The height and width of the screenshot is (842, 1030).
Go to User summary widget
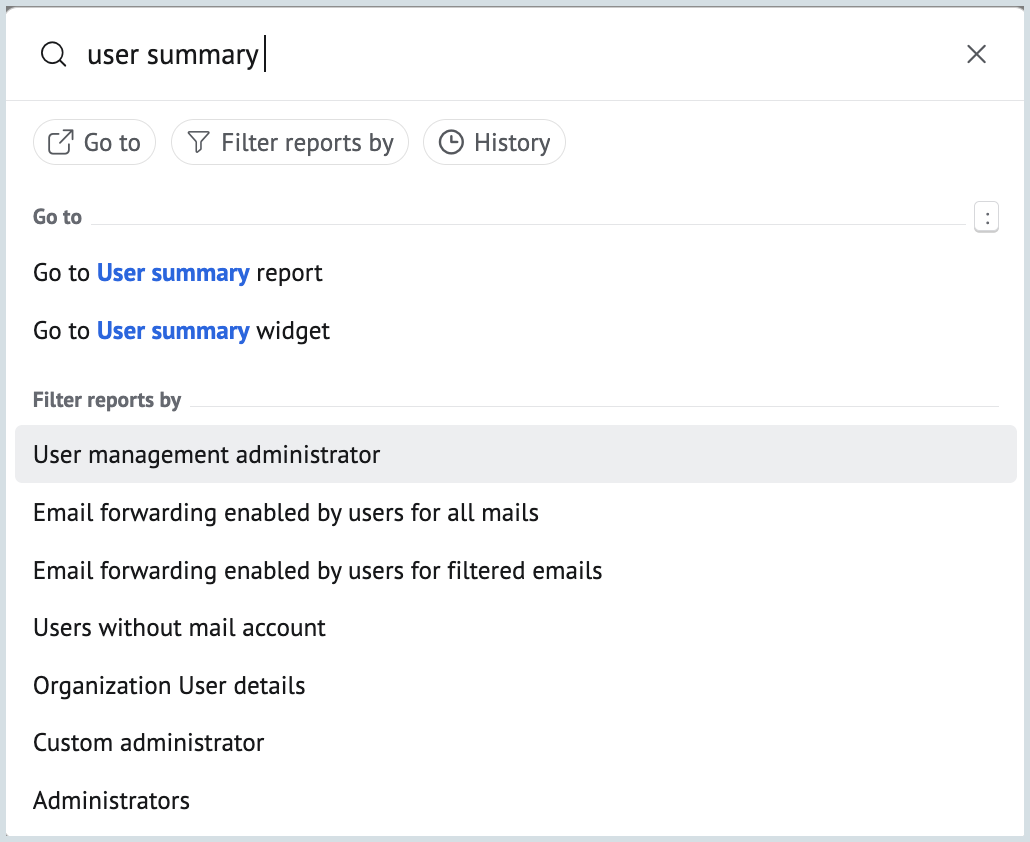click(x=181, y=331)
